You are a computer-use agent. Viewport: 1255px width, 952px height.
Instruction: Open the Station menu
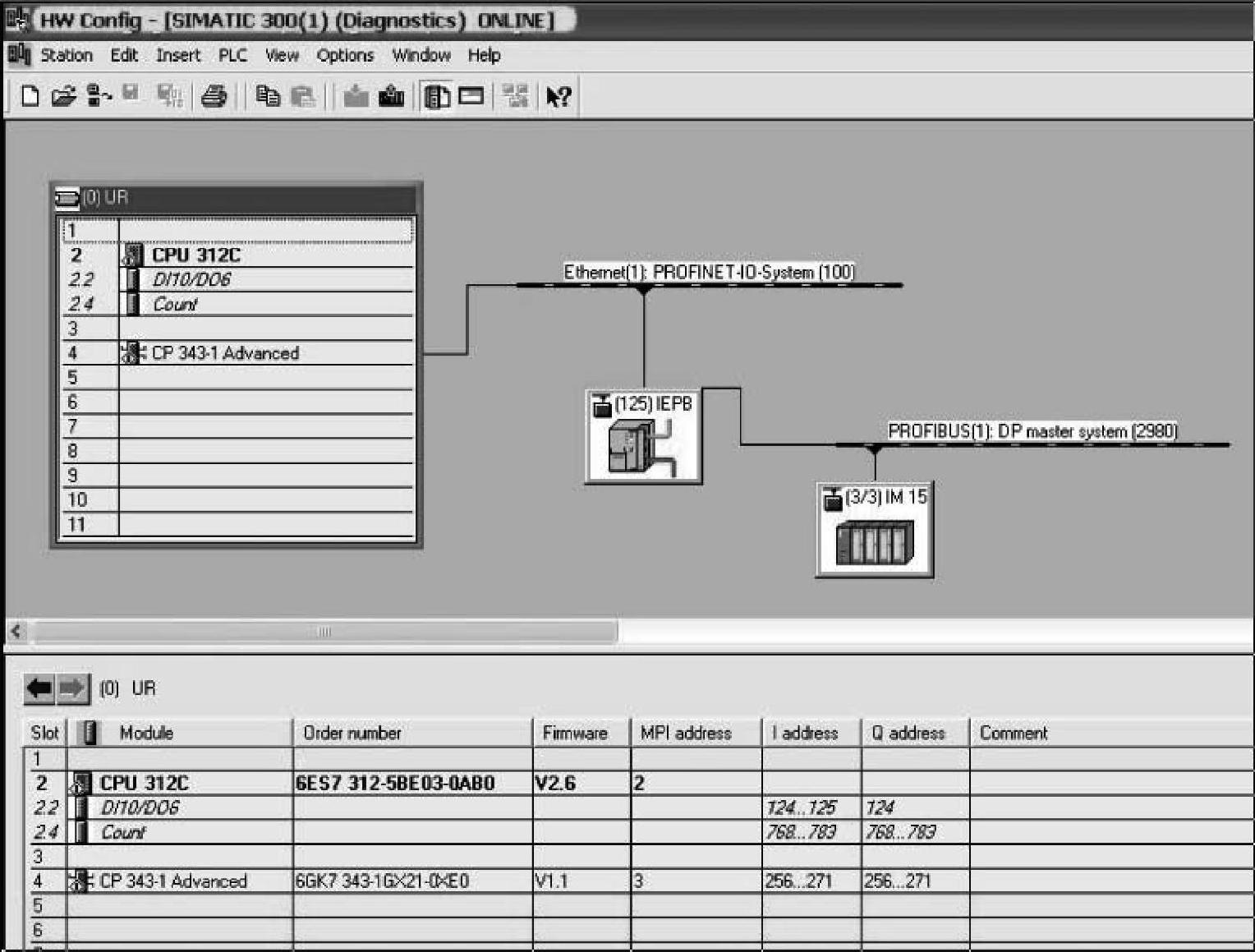(x=67, y=55)
